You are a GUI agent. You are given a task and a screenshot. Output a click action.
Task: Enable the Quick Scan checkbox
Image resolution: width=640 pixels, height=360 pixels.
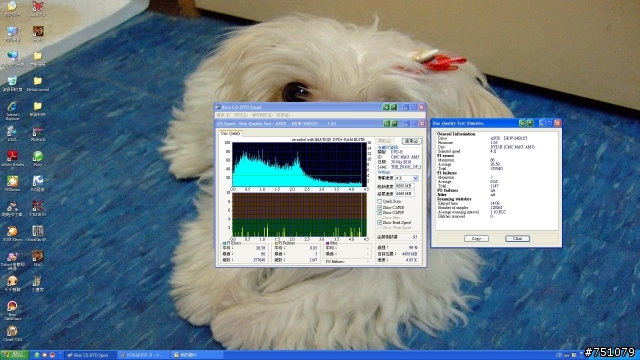[x=380, y=201]
